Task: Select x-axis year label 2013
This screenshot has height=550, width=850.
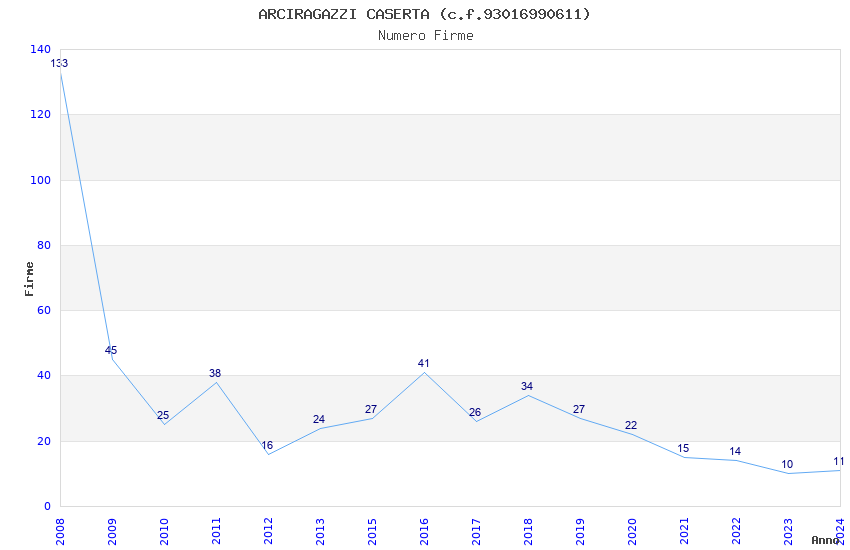Action: pyautogui.click(x=320, y=532)
